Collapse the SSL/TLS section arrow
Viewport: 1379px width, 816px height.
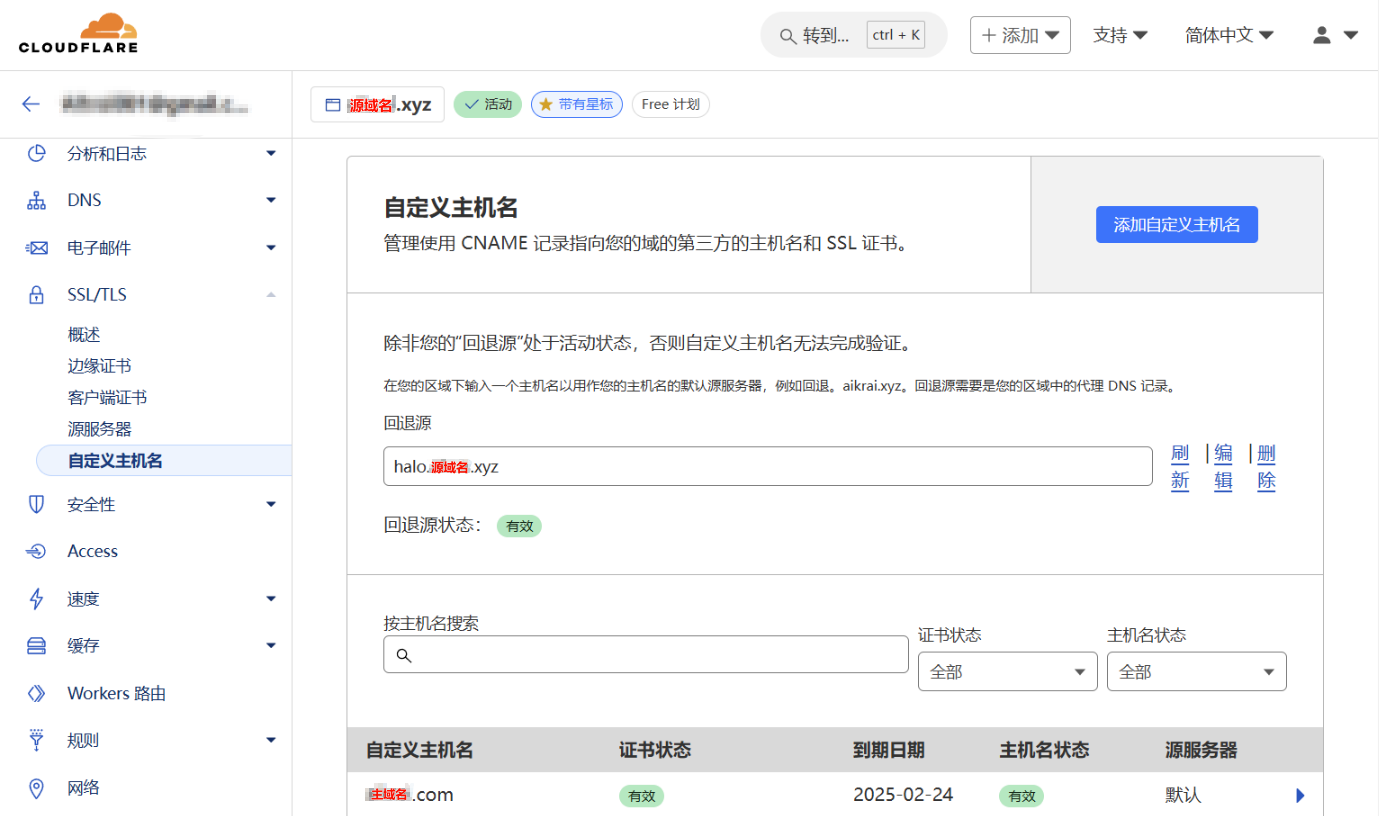coord(271,295)
